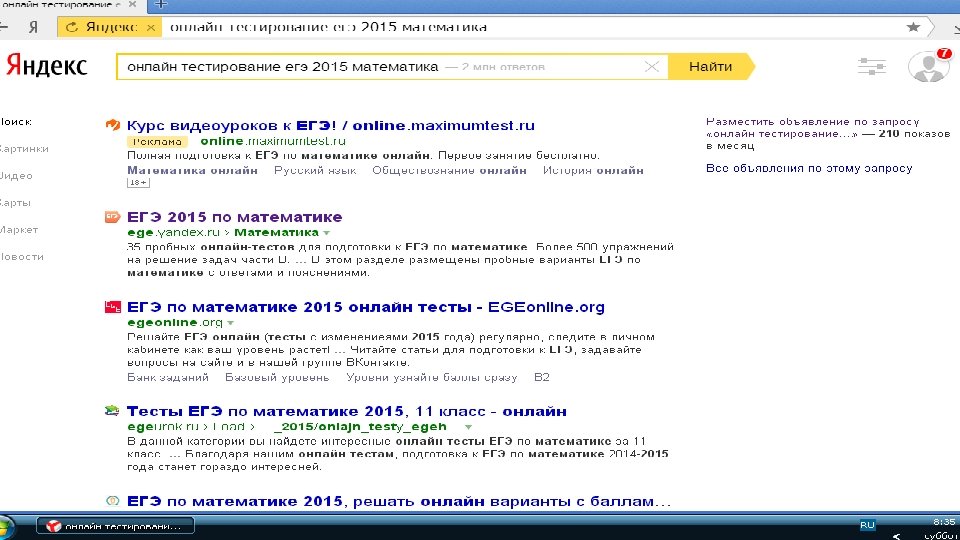
Task: Close the Яндекс chip in address bar
Action: click(151, 27)
